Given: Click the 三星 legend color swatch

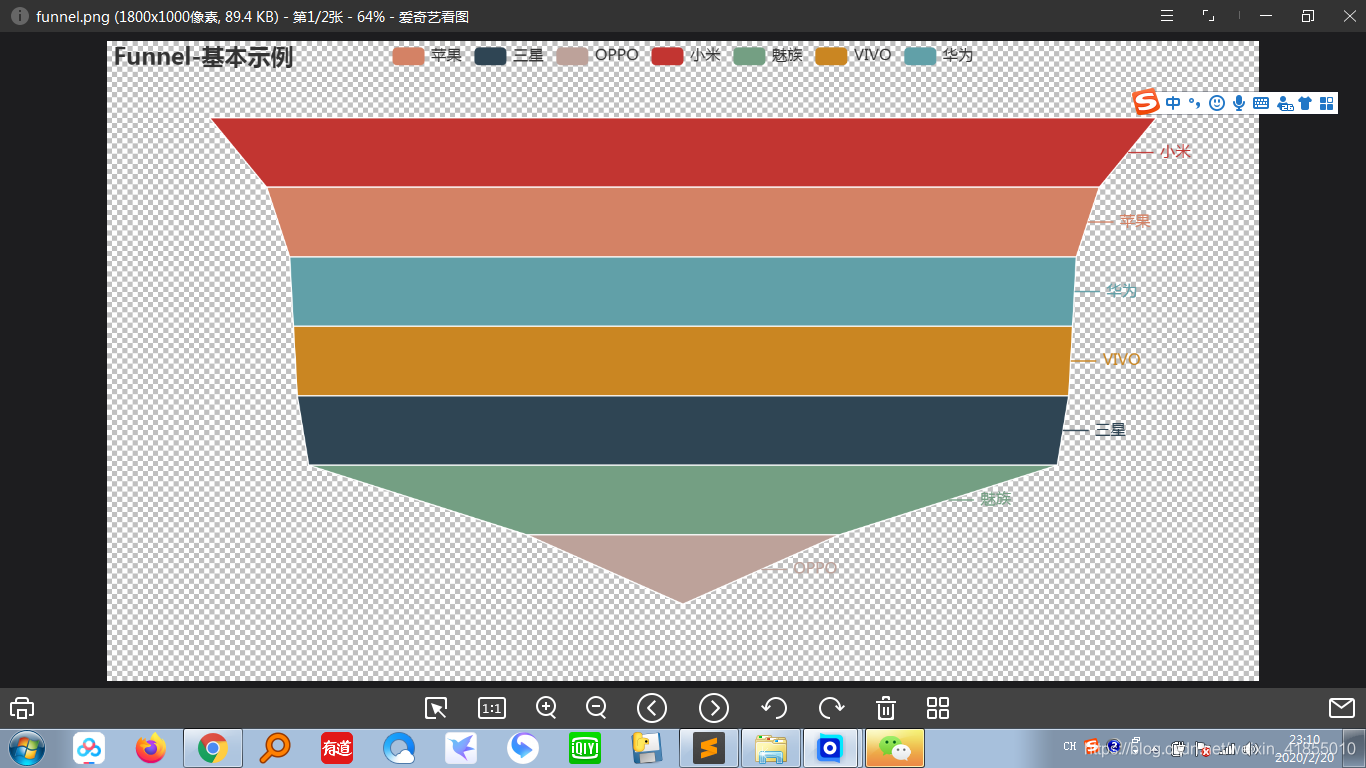Looking at the screenshot, I should pos(491,55).
